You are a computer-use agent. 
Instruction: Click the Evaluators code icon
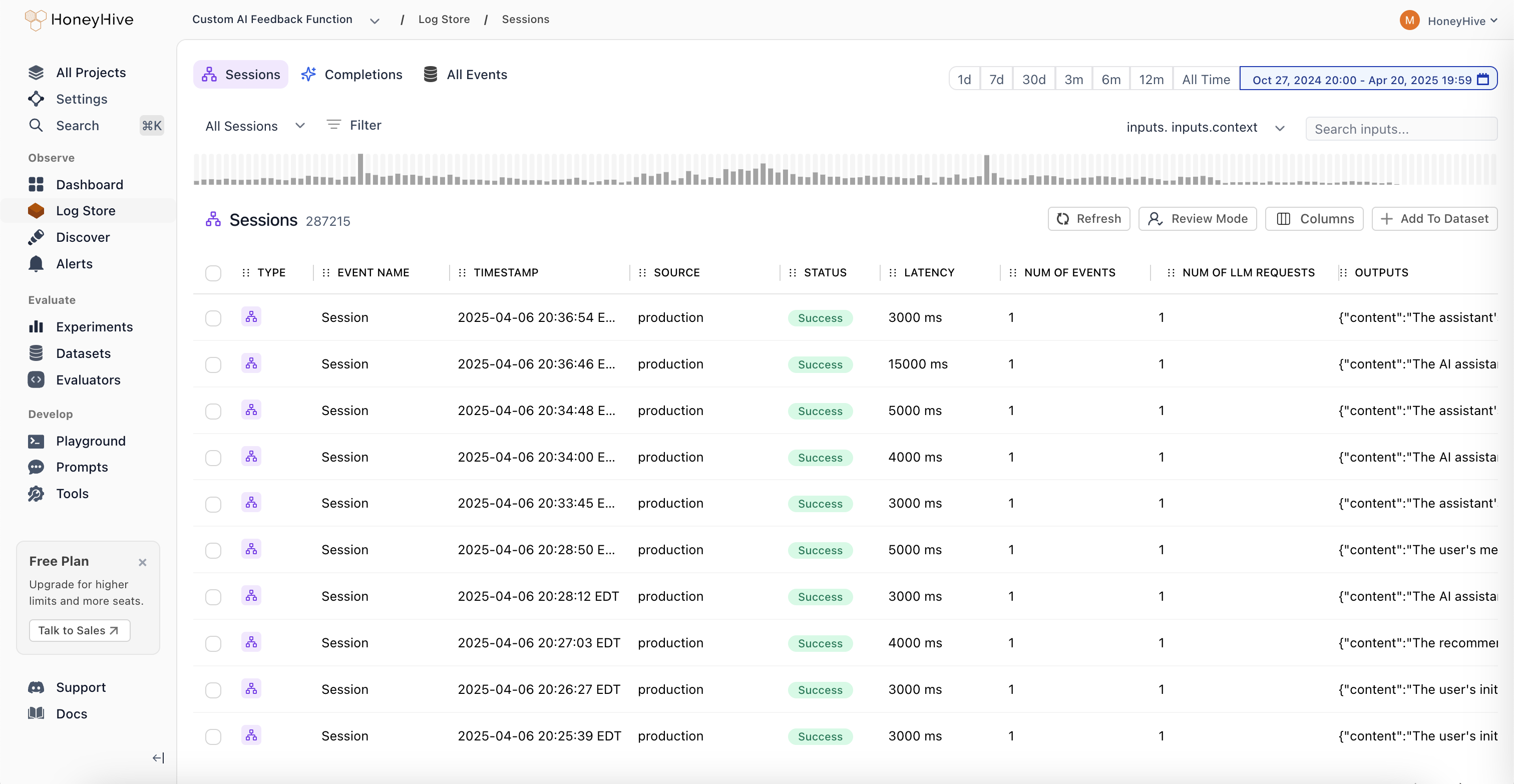(36, 379)
